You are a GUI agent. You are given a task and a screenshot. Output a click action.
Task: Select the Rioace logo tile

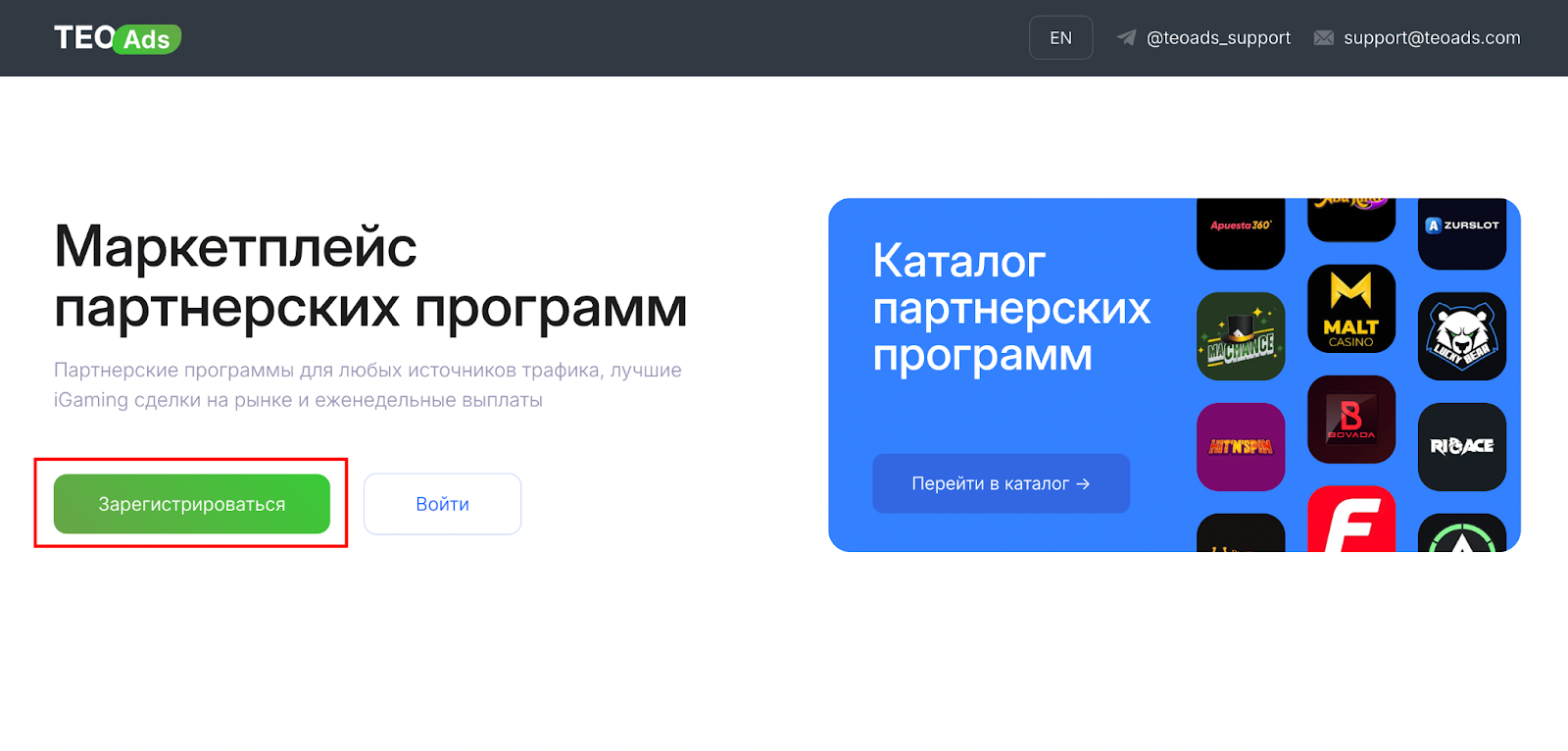point(1462,447)
